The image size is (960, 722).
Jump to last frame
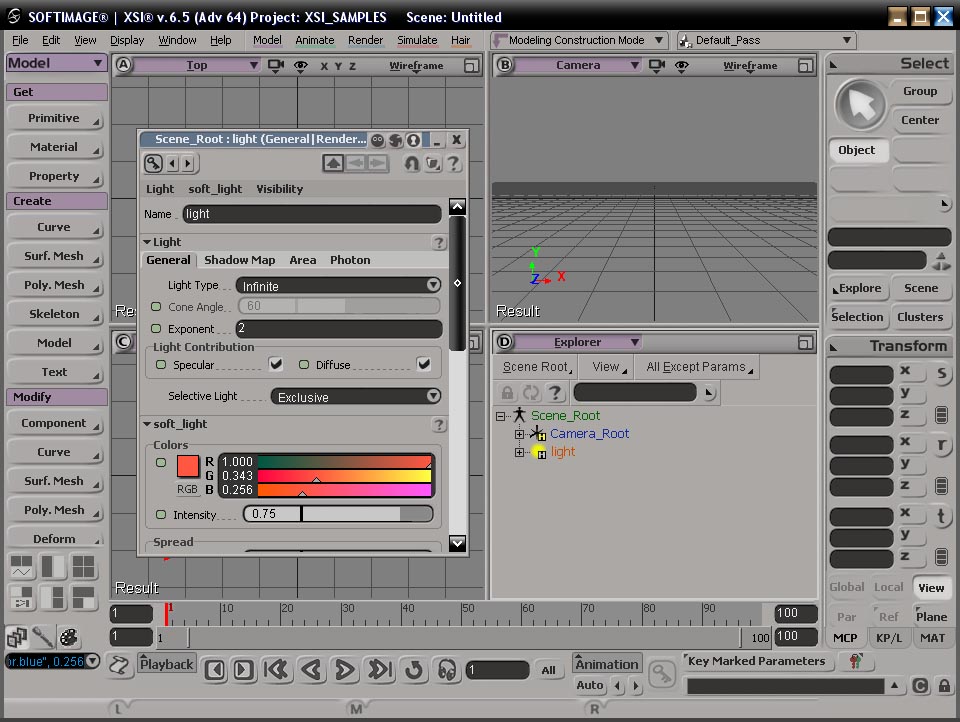point(380,670)
